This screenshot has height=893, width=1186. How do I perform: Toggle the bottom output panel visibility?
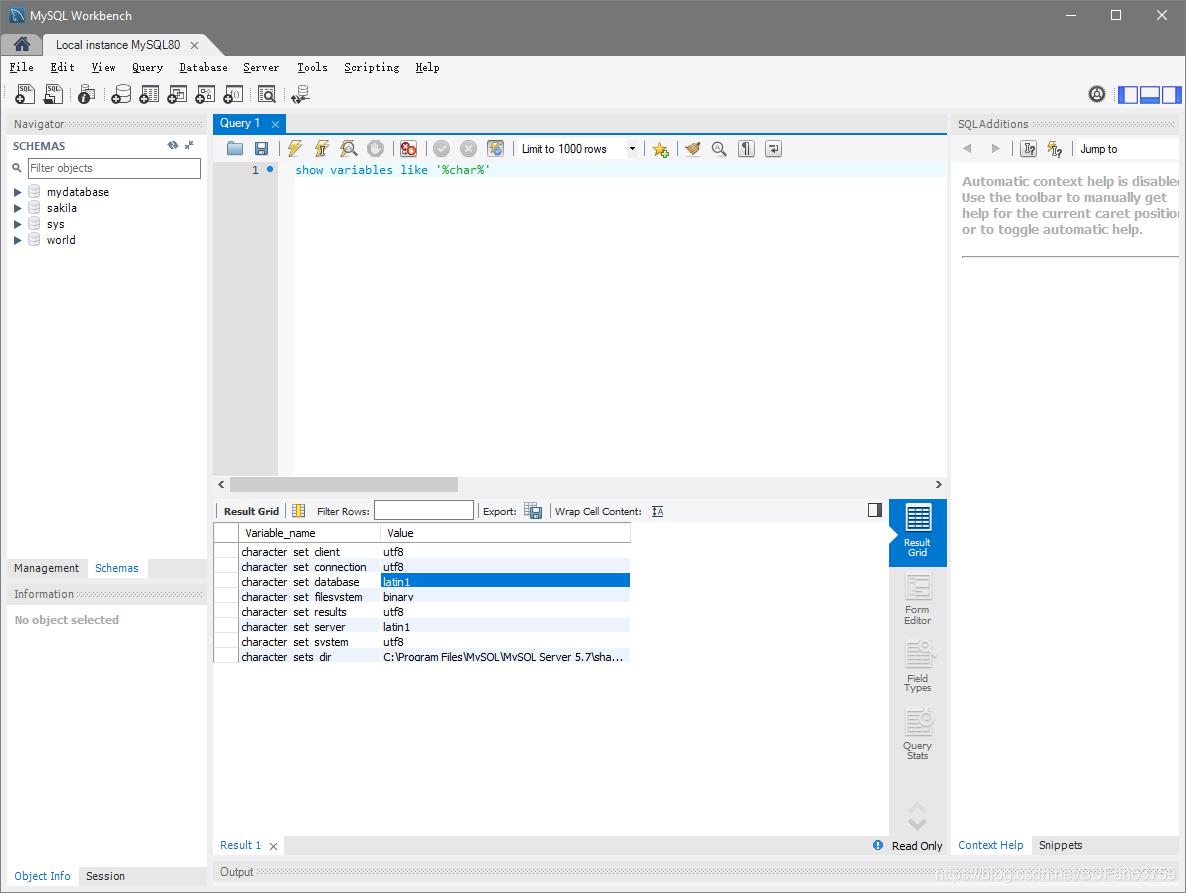(x=1150, y=95)
